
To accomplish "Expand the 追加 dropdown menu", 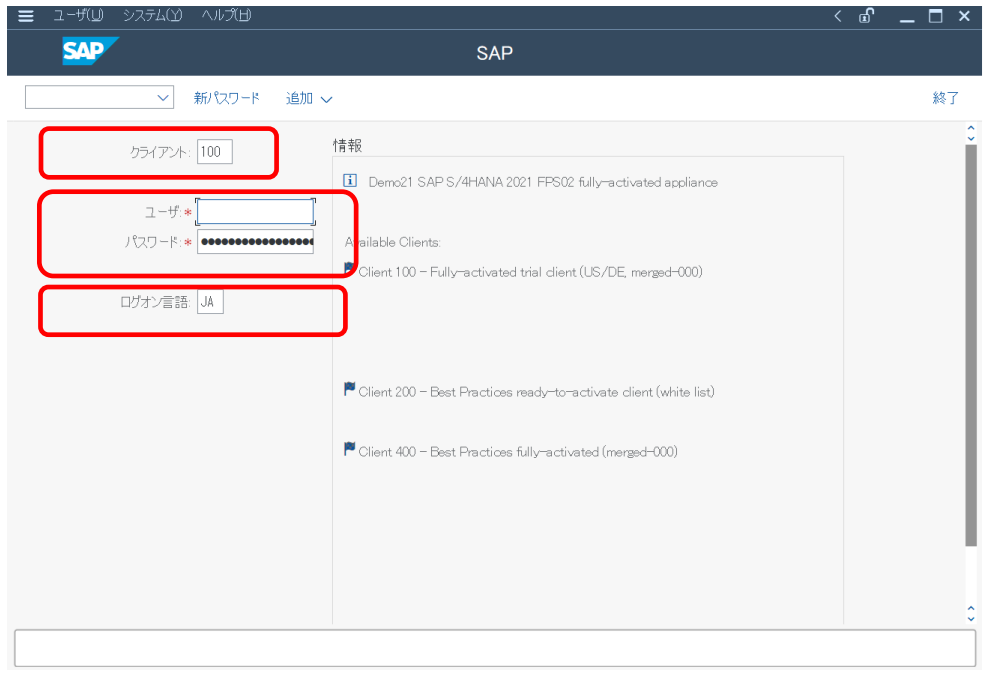I will click(308, 99).
